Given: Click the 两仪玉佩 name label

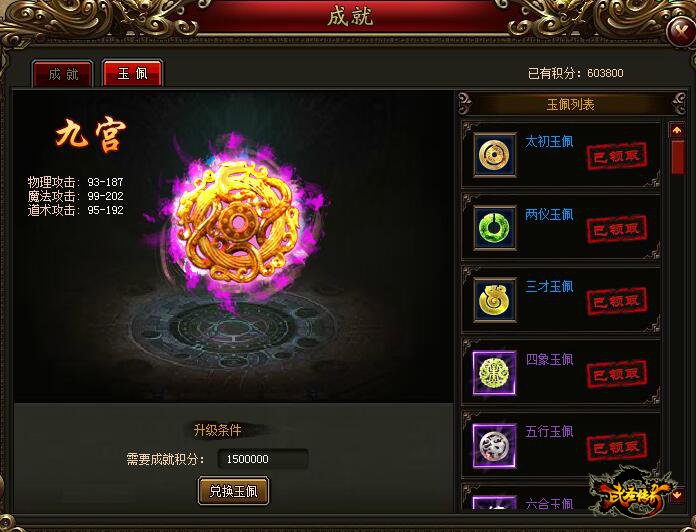Looking at the screenshot, I should pos(549,214).
